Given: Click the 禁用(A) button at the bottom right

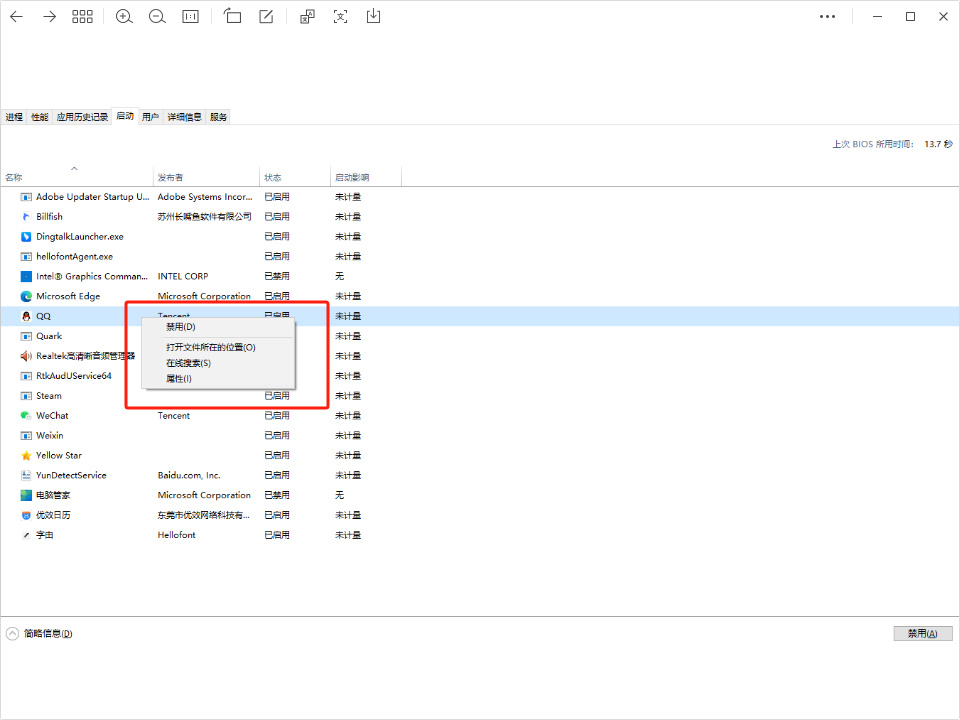Looking at the screenshot, I should click(923, 634).
